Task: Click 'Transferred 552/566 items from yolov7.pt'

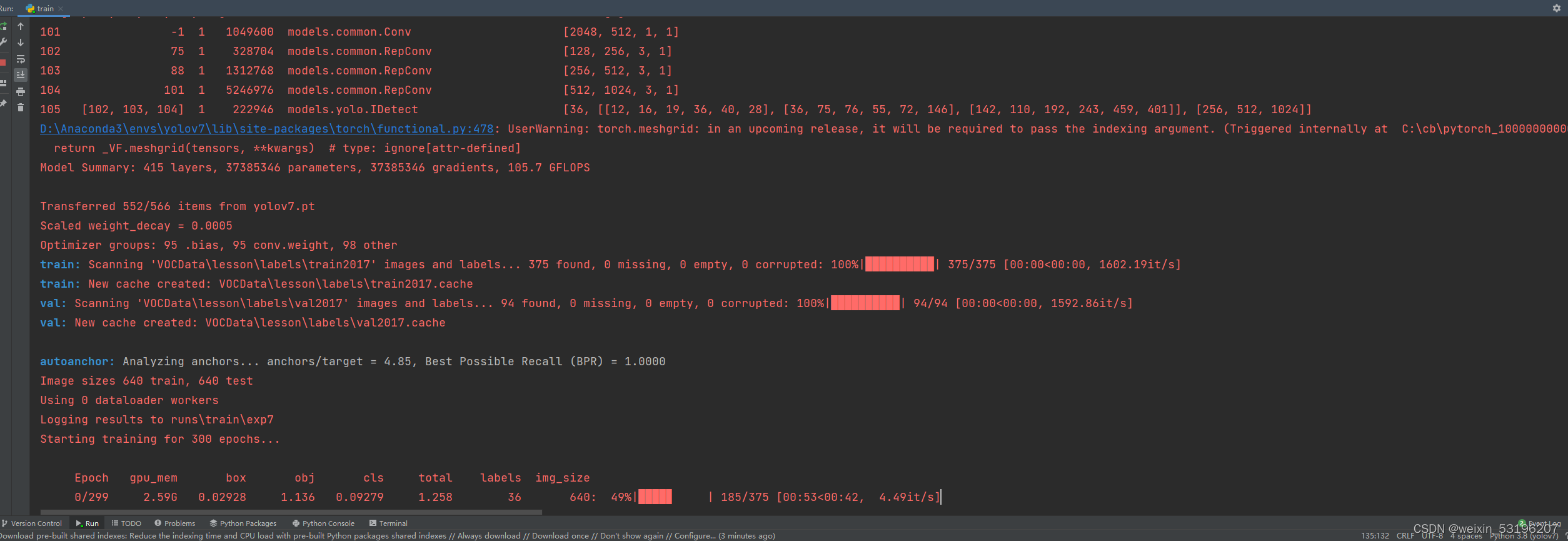Action: point(178,206)
